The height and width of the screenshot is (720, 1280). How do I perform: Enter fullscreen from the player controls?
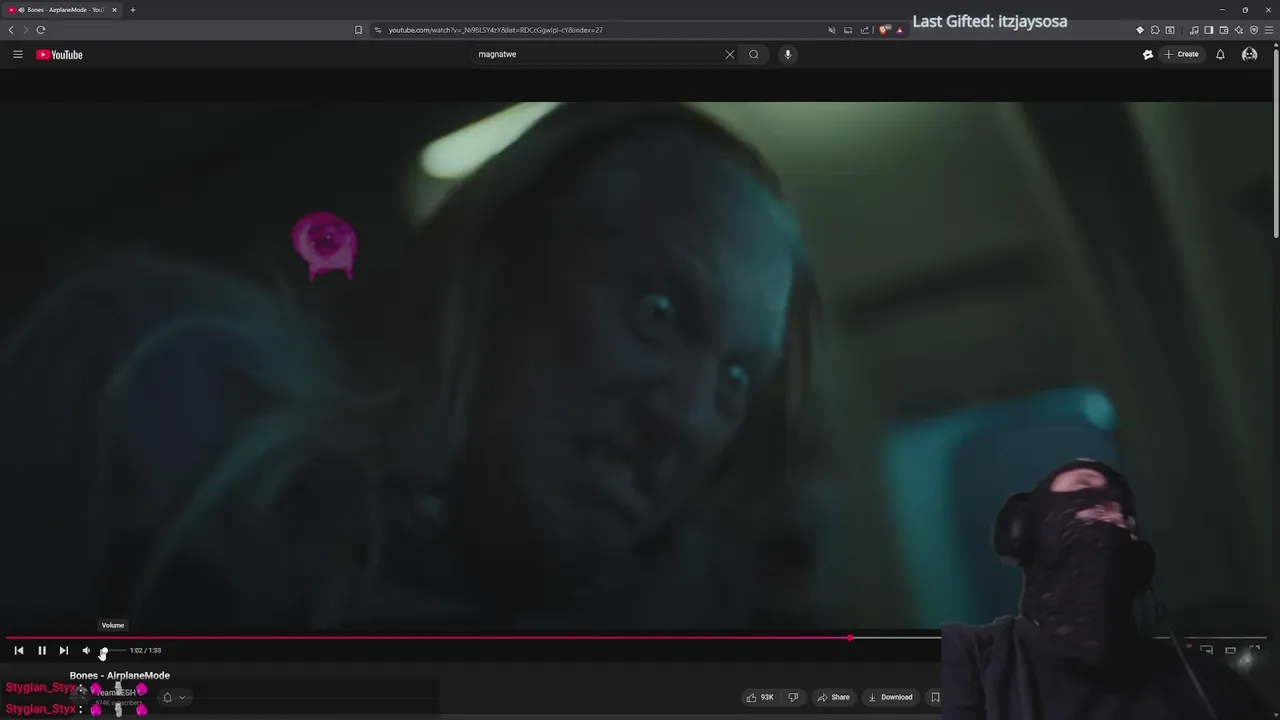[x=1255, y=650]
